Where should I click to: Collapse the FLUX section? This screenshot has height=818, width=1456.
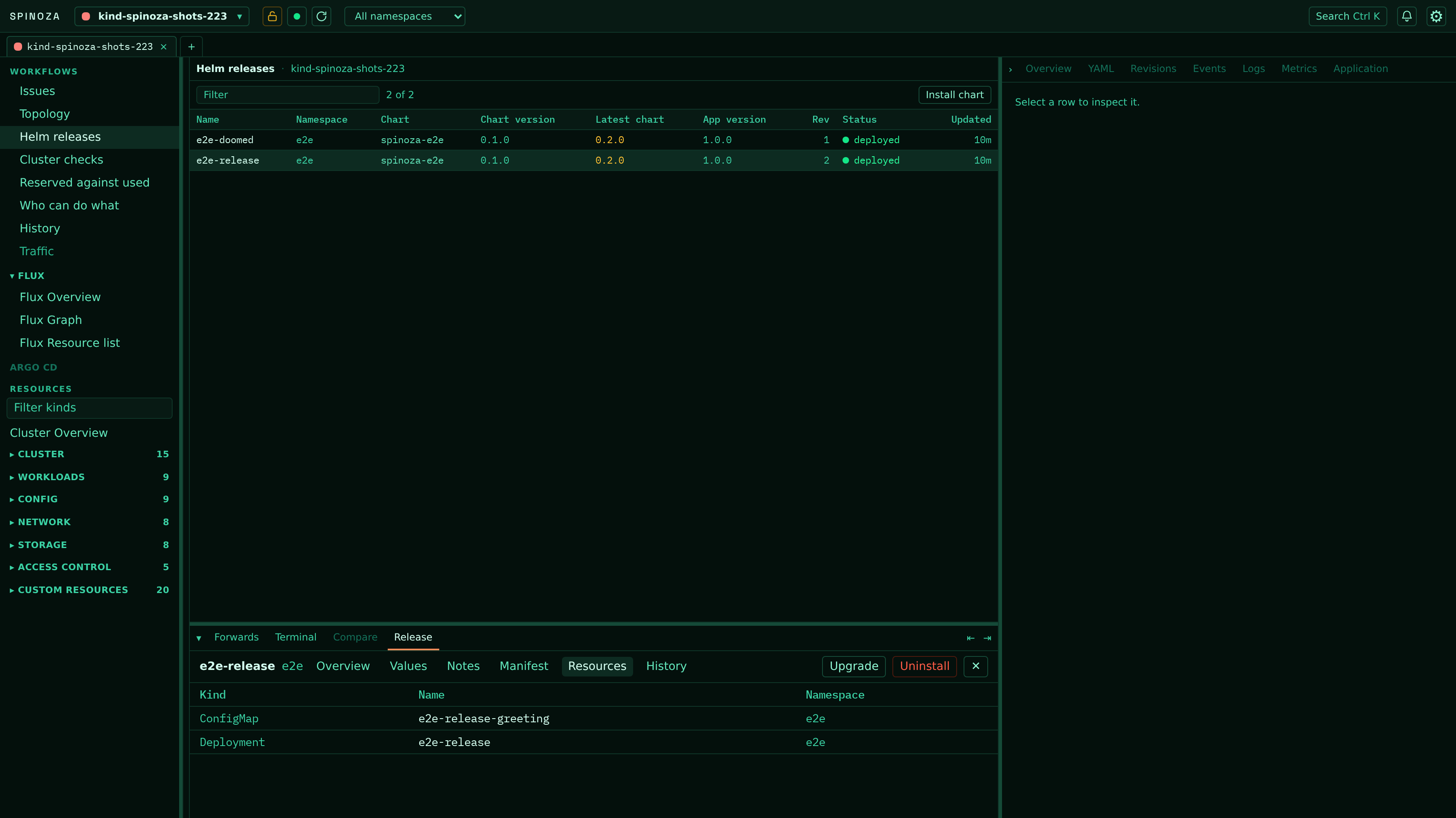pyautogui.click(x=27, y=276)
